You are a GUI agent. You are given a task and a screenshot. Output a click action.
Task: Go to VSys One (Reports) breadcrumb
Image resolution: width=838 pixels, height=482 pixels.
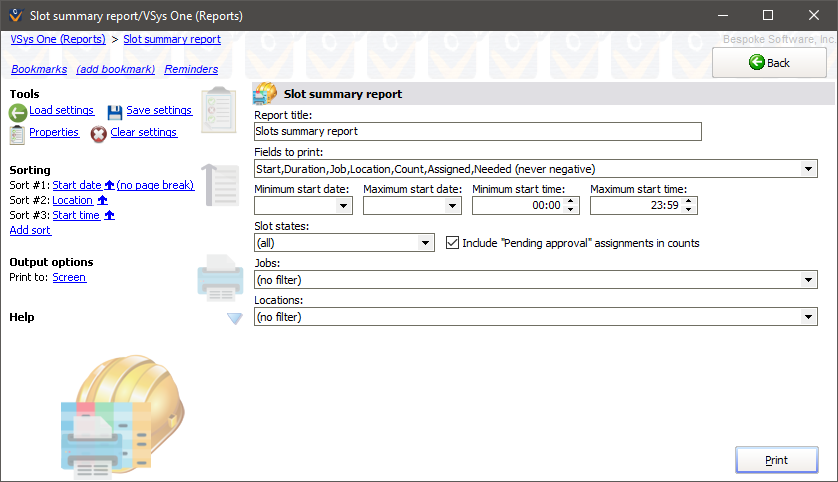pos(58,40)
